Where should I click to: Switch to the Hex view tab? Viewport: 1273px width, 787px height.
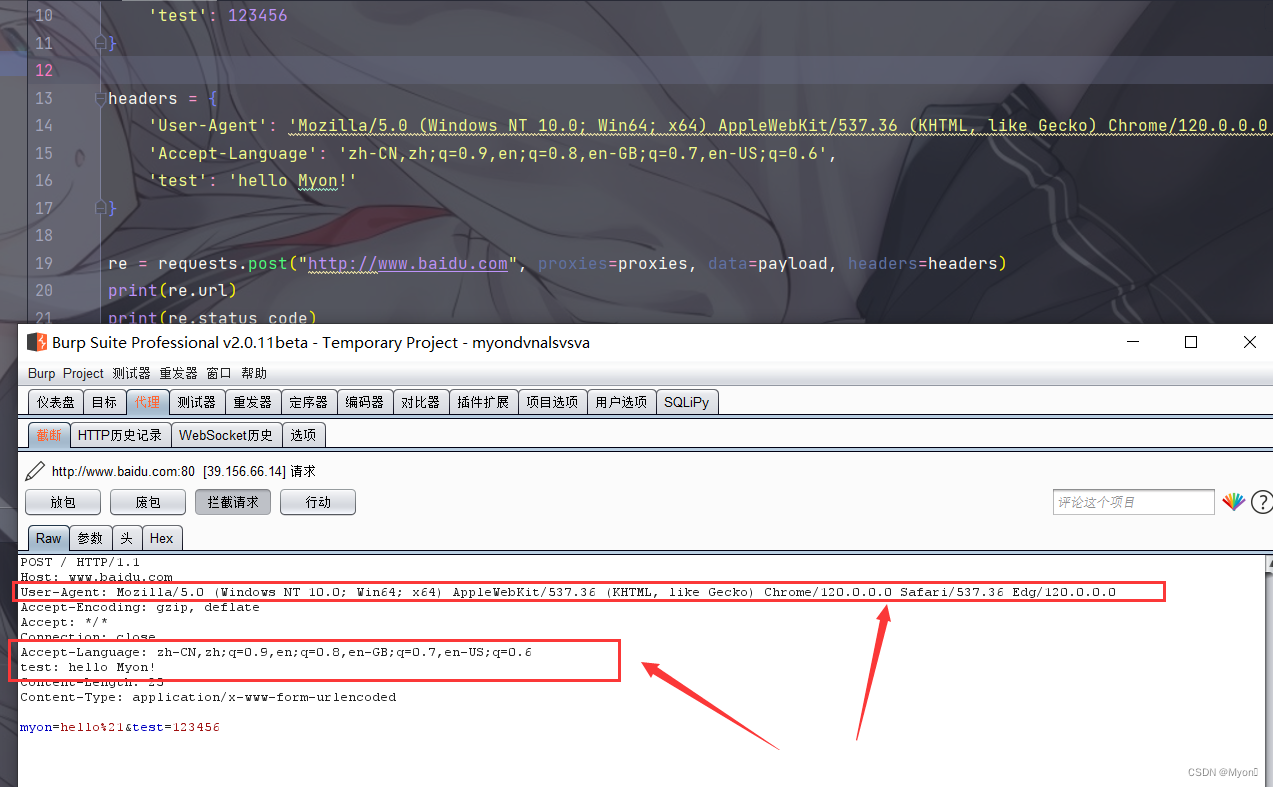[161, 538]
